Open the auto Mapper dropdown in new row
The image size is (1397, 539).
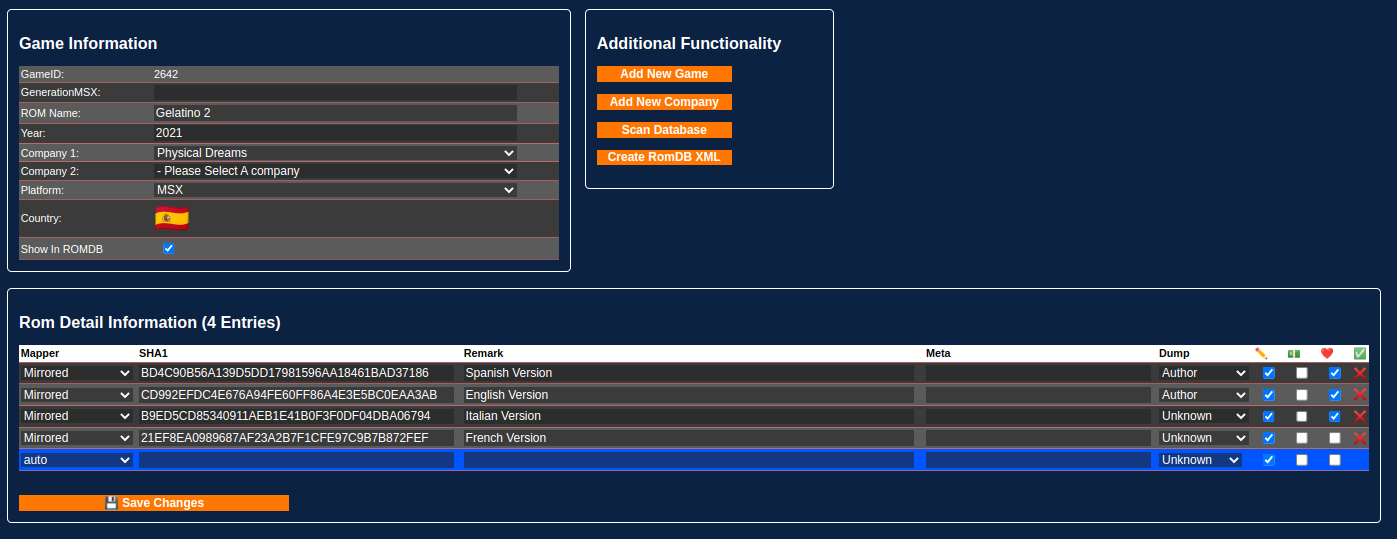tap(76, 460)
